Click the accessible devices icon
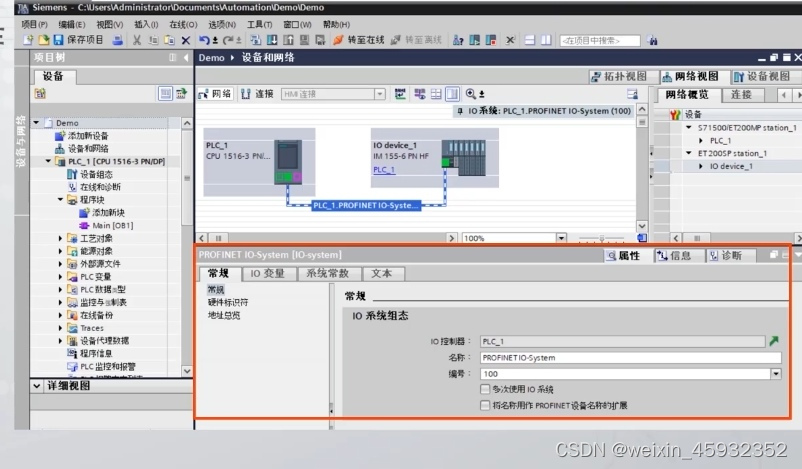 point(458,40)
